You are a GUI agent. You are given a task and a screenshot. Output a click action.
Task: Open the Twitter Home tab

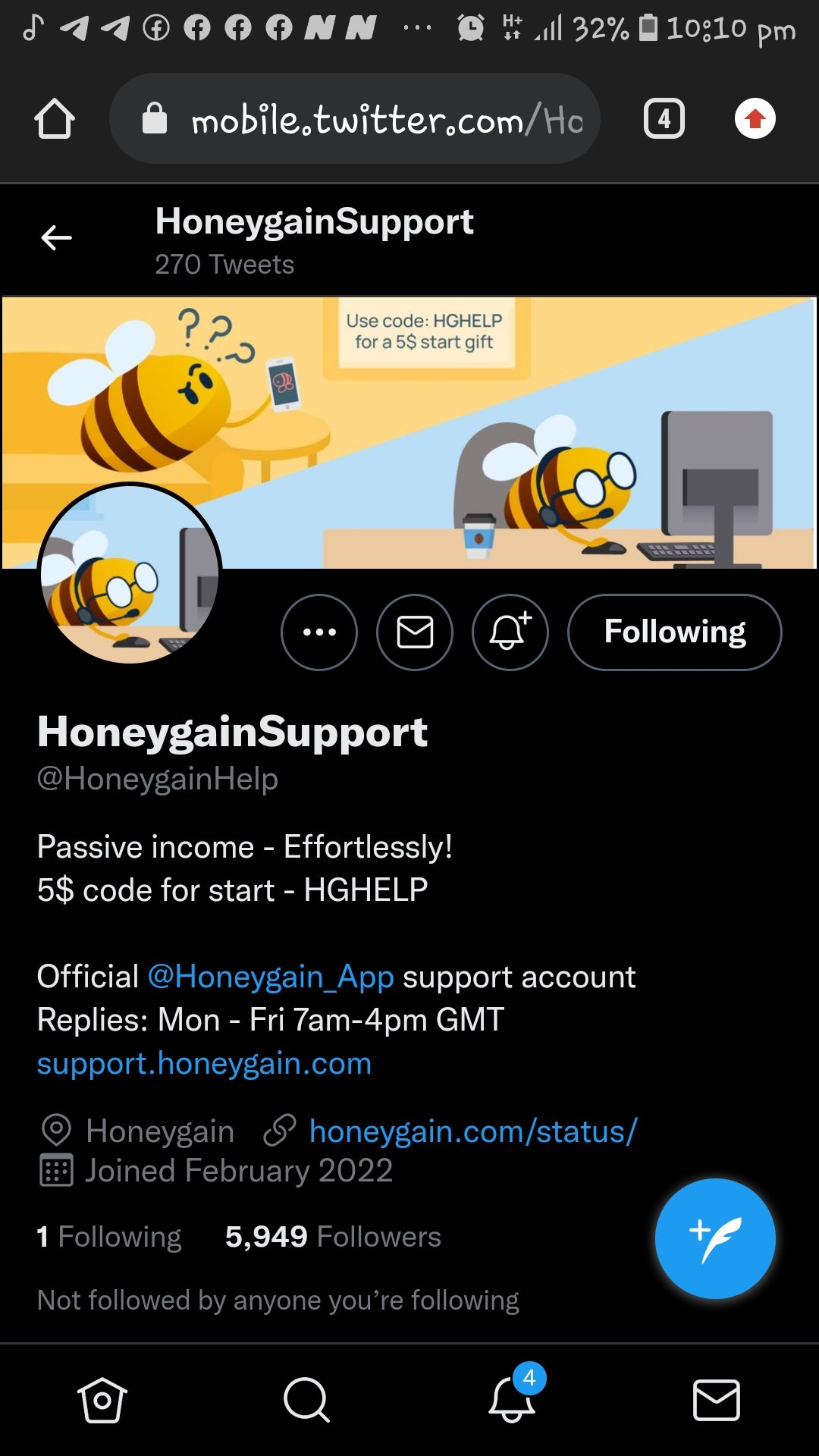click(x=102, y=1400)
